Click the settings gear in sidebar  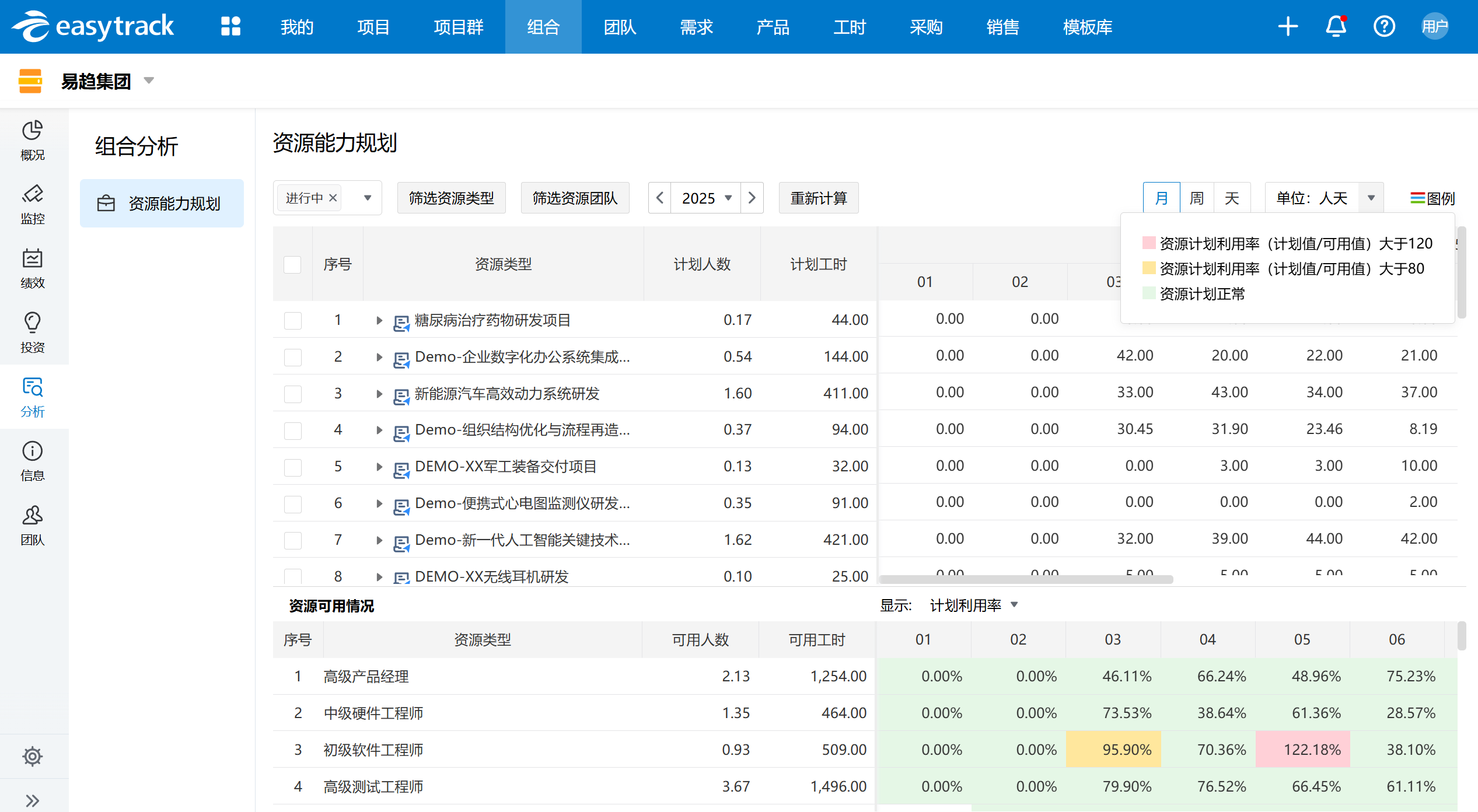[x=33, y=756]
